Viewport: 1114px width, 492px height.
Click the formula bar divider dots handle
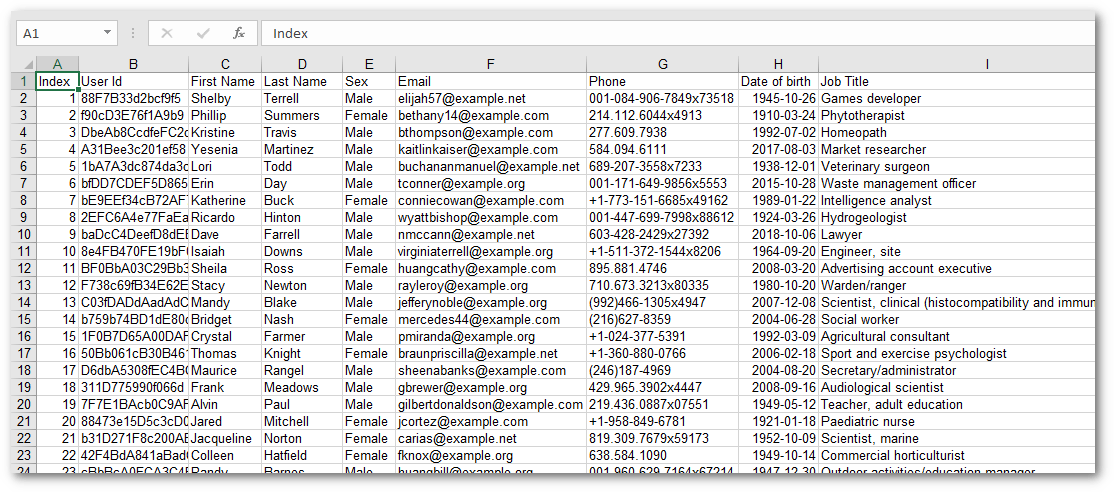click(133, 33)
